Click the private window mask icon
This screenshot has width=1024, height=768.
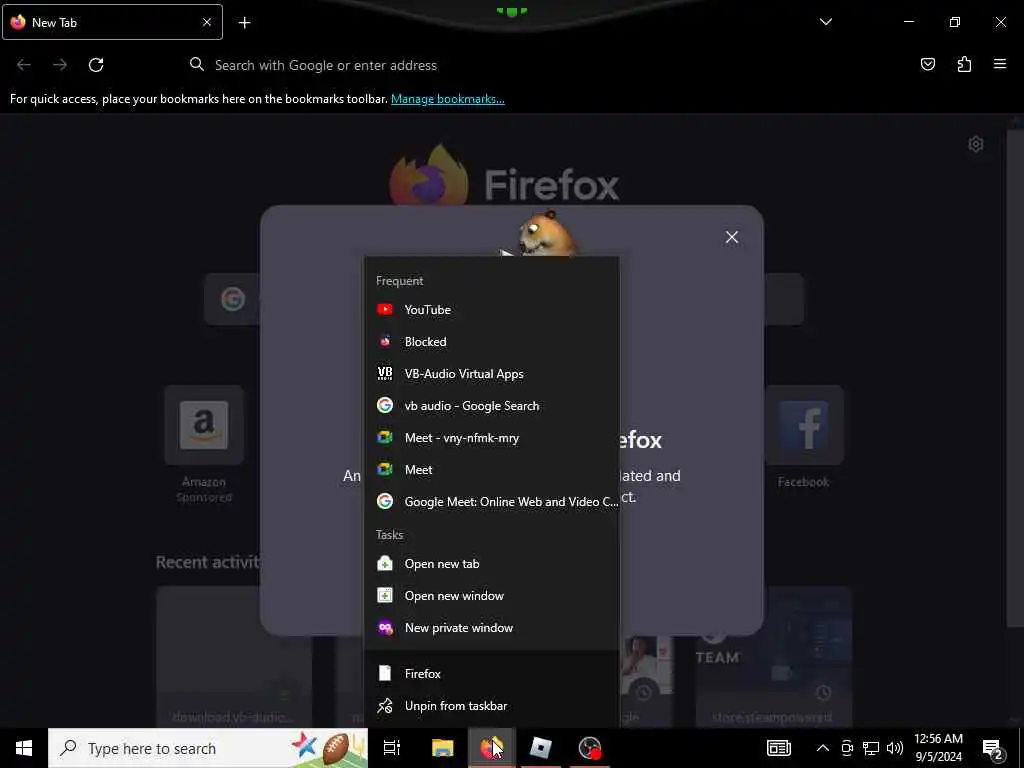pyautogui.click(x=385, y=628)
